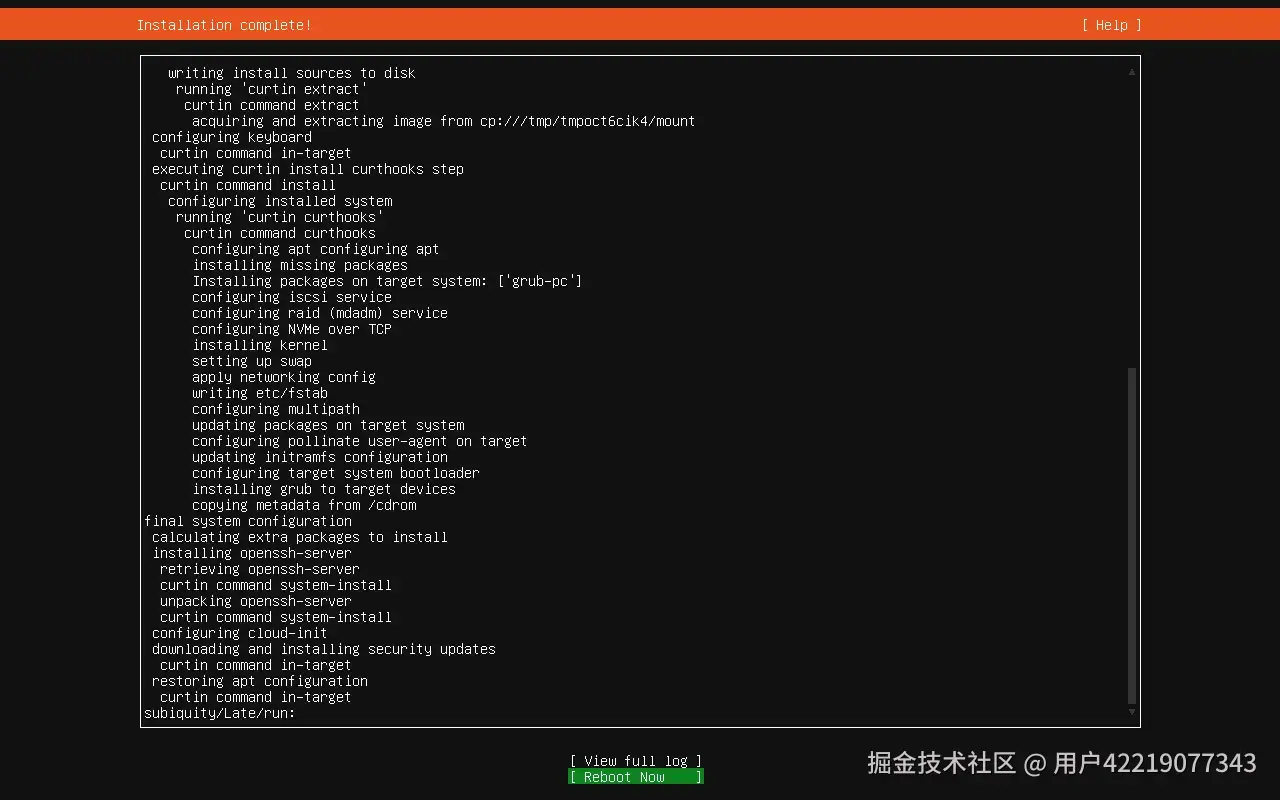Viewport: 1280px width, 800px height.
Task: Click the scroll-down arrow of the log pane
Action: pos(1131,712)
